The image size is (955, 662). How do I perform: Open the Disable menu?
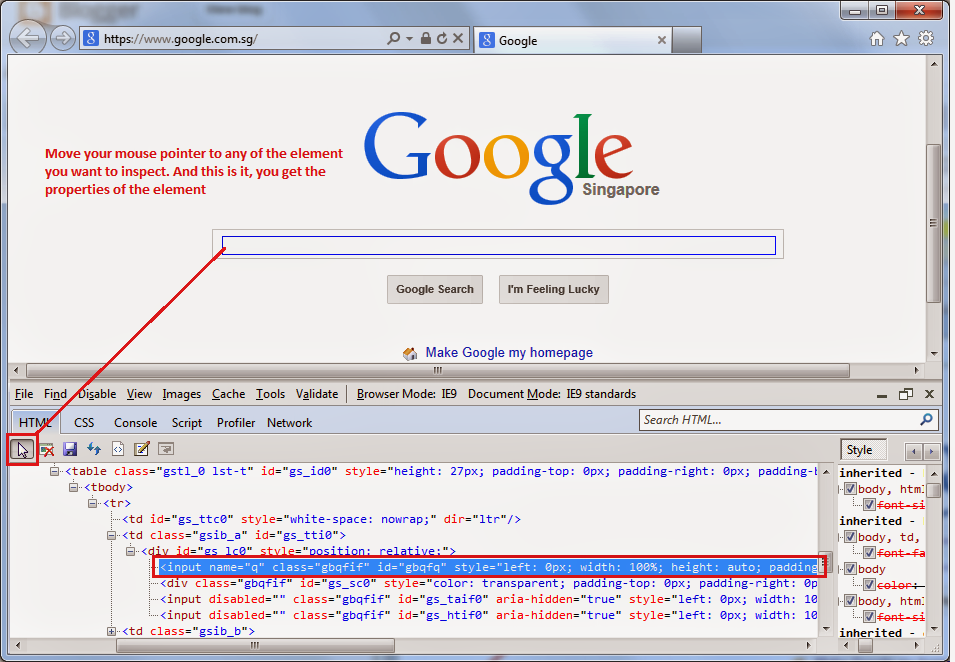click(x=97, y=394)
